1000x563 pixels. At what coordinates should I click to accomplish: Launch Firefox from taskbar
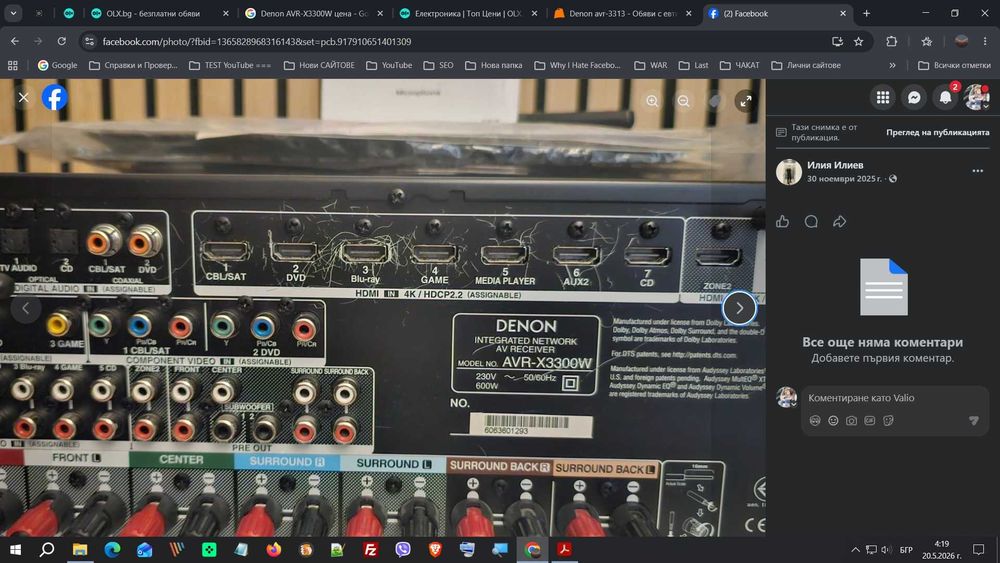click(x=274, y=550)
